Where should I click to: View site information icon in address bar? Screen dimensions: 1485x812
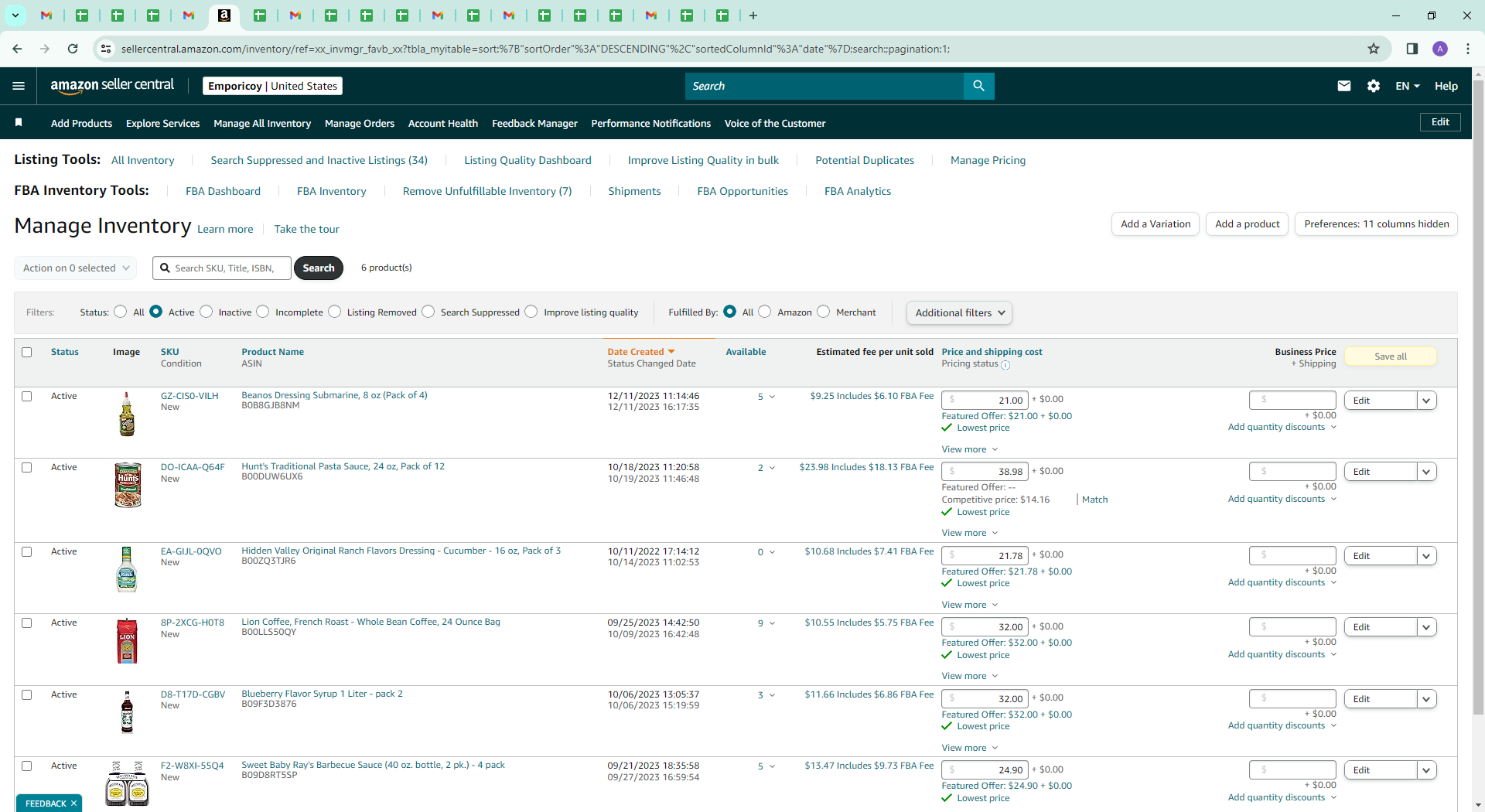[106, 49]
